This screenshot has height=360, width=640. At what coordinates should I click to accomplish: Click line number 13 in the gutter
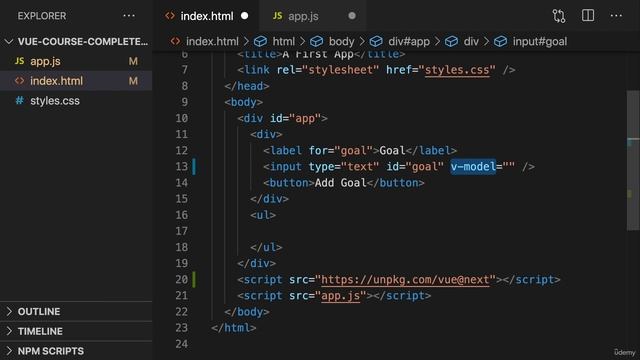pyautogui.click(x=182, y=167)
